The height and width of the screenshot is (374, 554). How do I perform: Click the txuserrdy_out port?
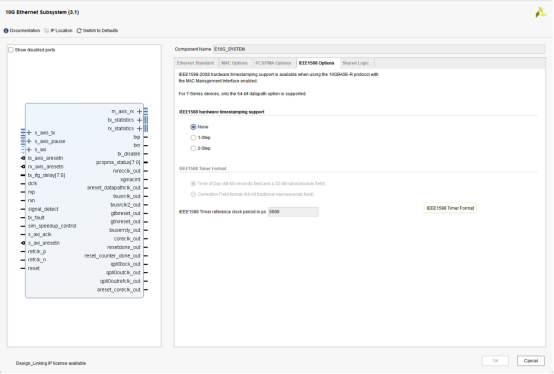[125, 230]
